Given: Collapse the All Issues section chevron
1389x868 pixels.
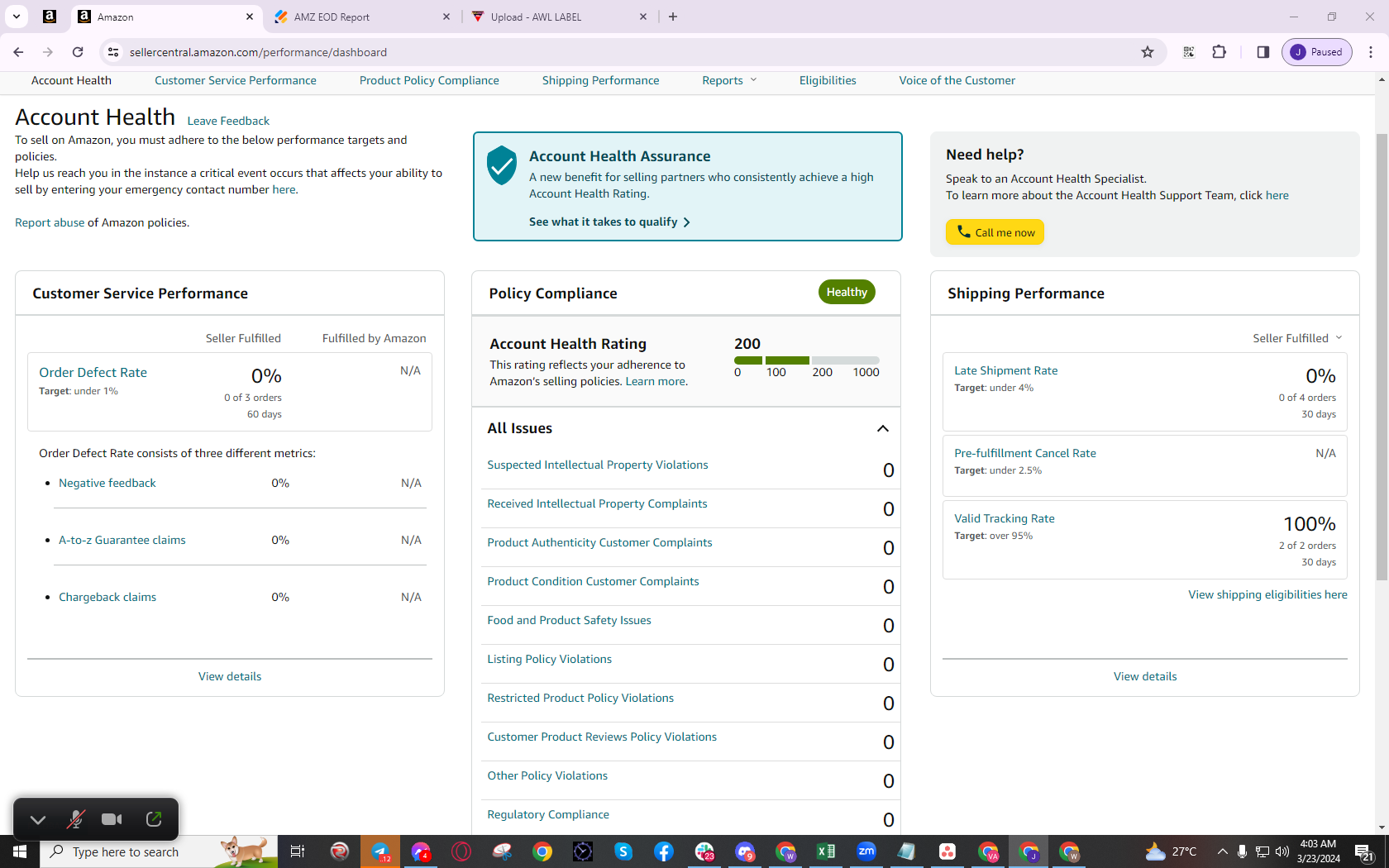Looking at the screenshot, I should tap(883, 428).
